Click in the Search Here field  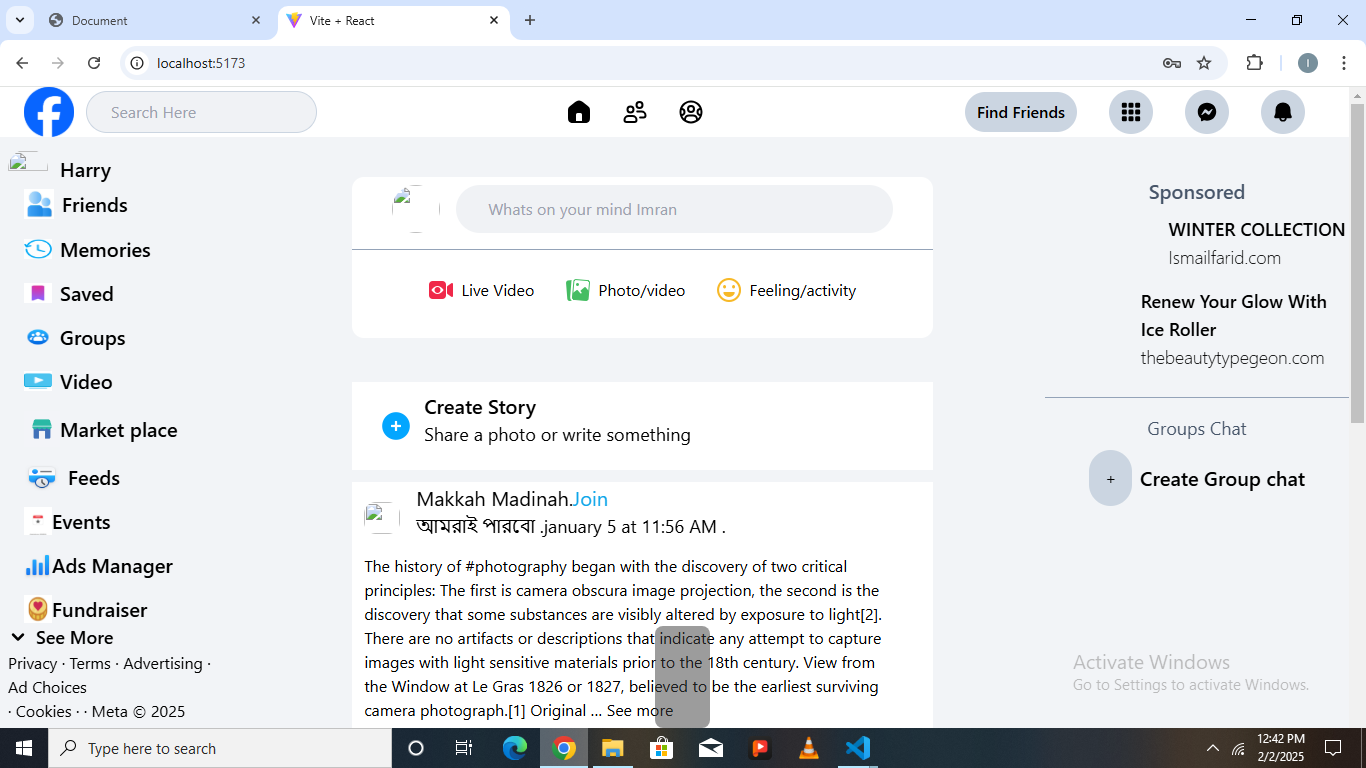pos(201,112)
